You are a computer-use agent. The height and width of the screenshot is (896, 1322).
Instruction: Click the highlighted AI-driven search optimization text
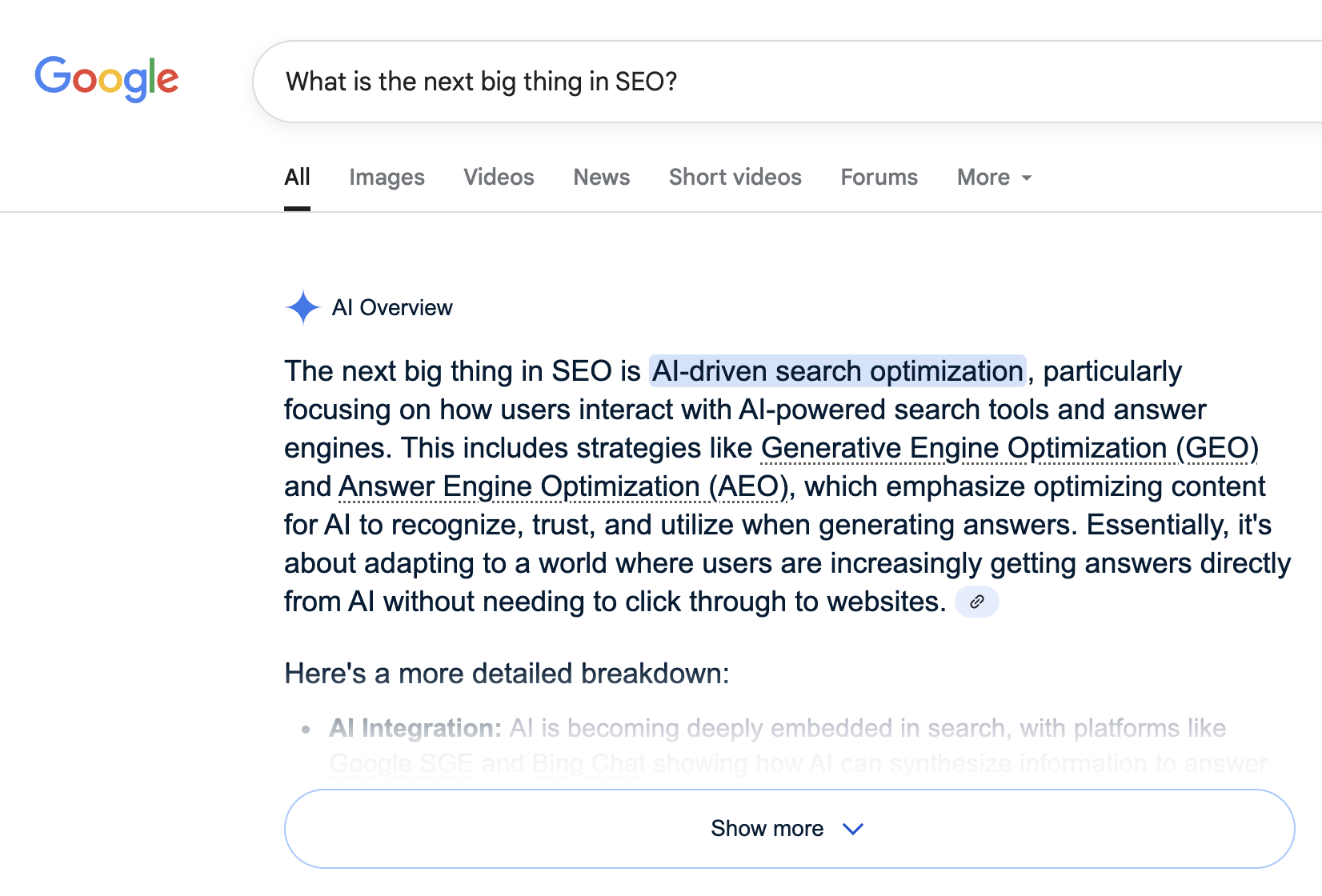pos(838,371)
